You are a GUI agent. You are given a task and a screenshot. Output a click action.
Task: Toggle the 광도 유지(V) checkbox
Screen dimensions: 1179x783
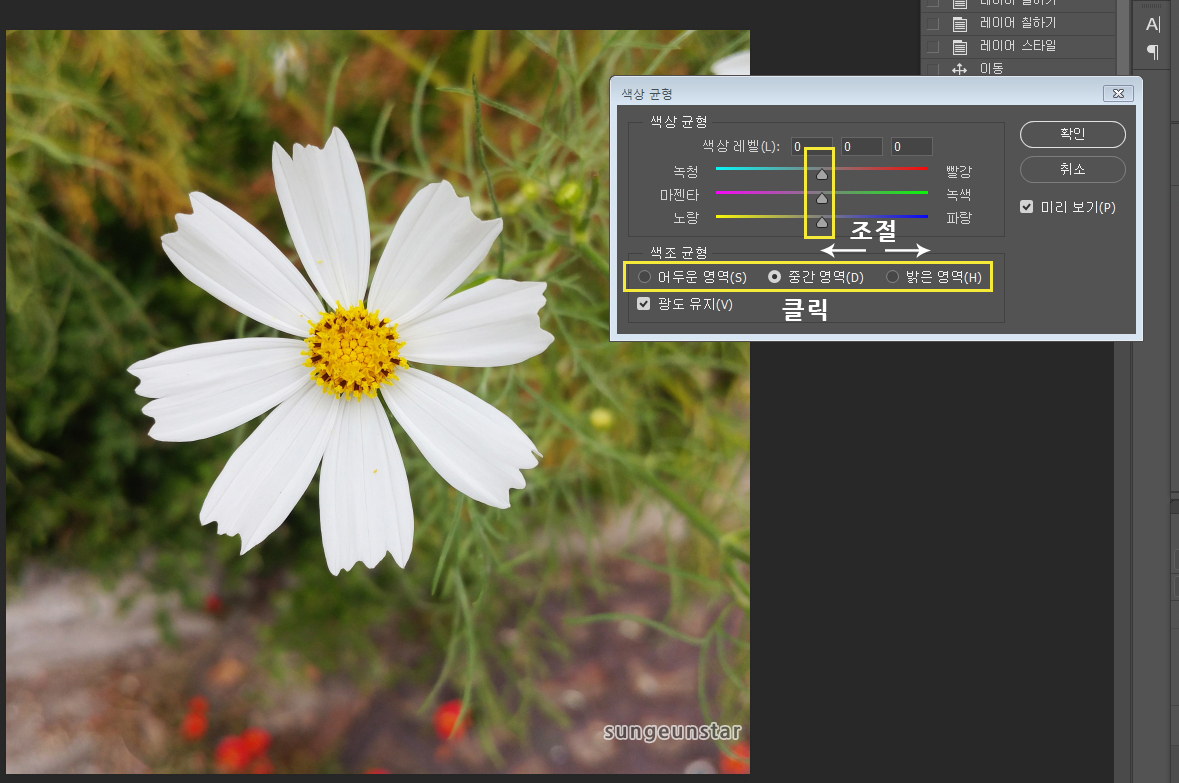(644, 304)
